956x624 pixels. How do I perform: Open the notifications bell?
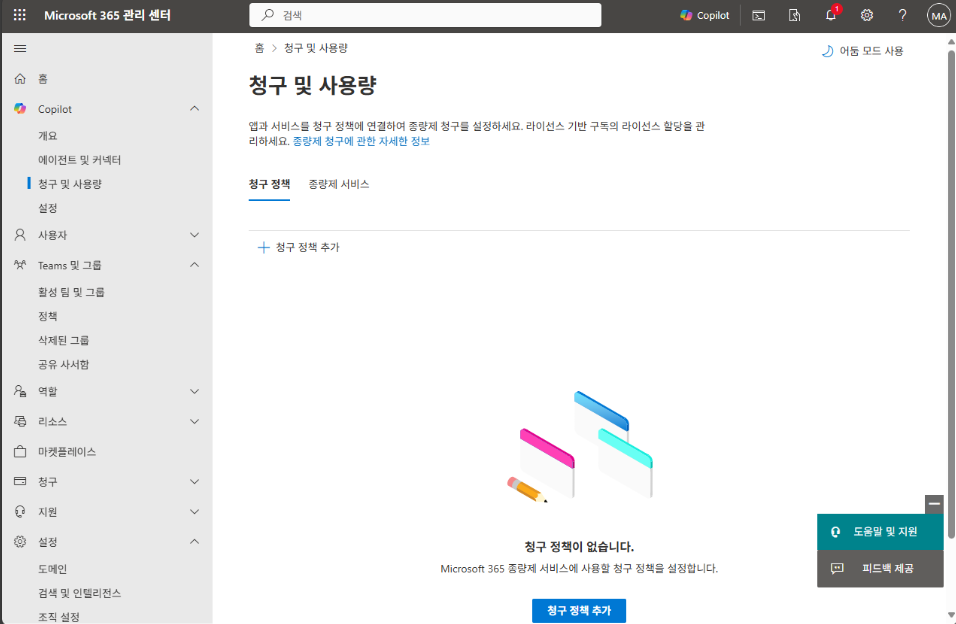coord(831,15)
